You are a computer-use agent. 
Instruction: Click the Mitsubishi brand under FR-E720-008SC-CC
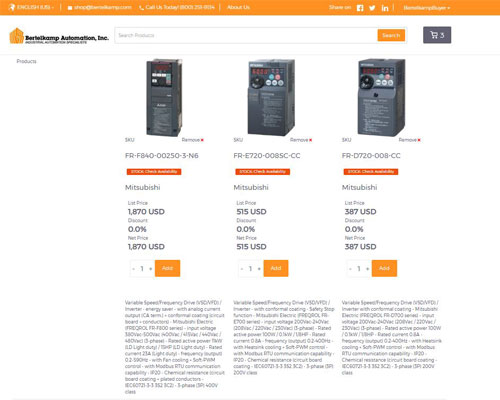click(x=251, y=187)
